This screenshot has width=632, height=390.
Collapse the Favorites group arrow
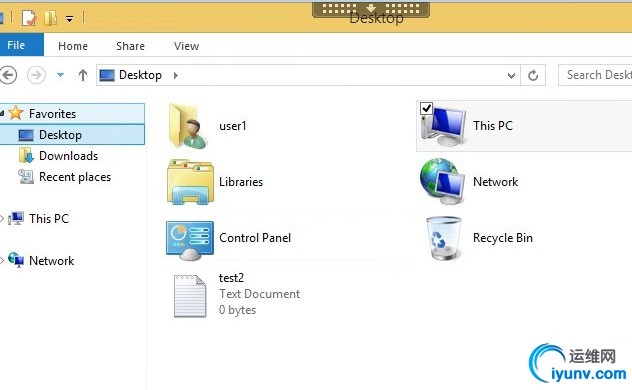click(x=2, y=114)
